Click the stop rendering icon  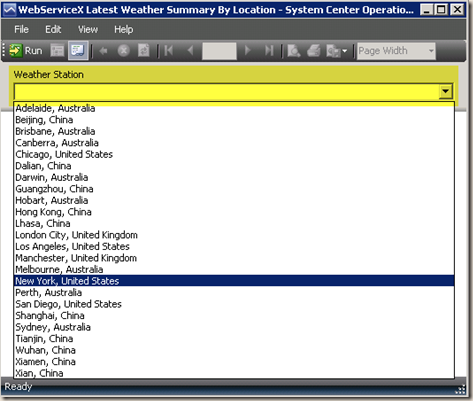(124, 51)
